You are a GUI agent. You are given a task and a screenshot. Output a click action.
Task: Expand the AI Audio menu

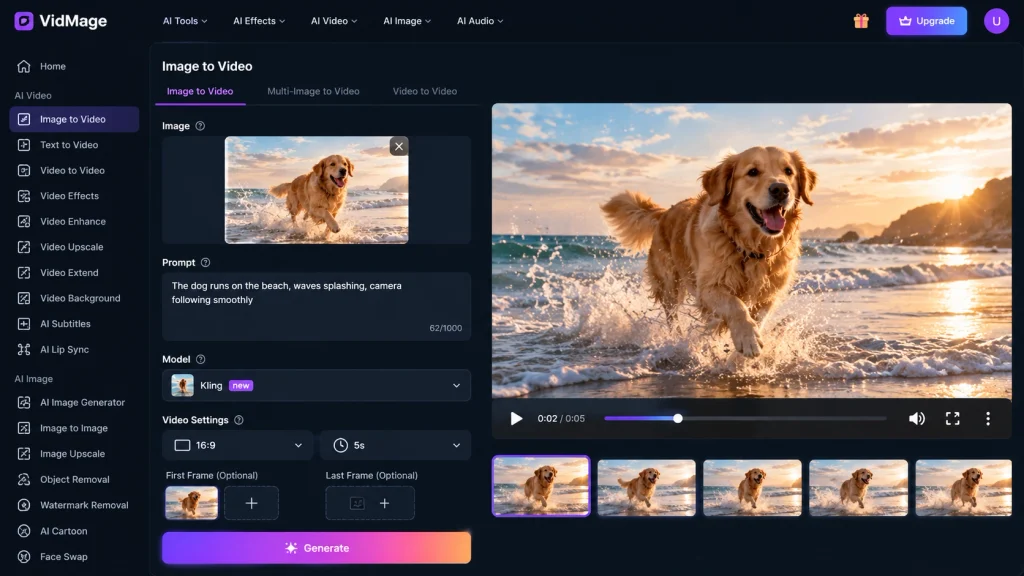point(480,21)
